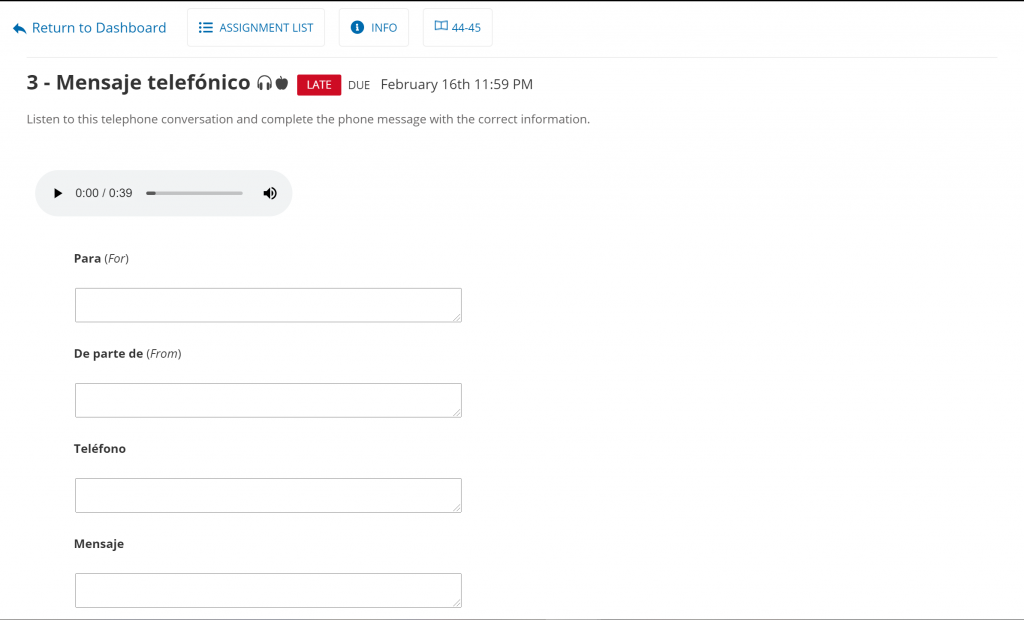This screenshot has width=1024, height=620.
Task: Open the Return to Dashboard link
Action: tap(98, 28)
